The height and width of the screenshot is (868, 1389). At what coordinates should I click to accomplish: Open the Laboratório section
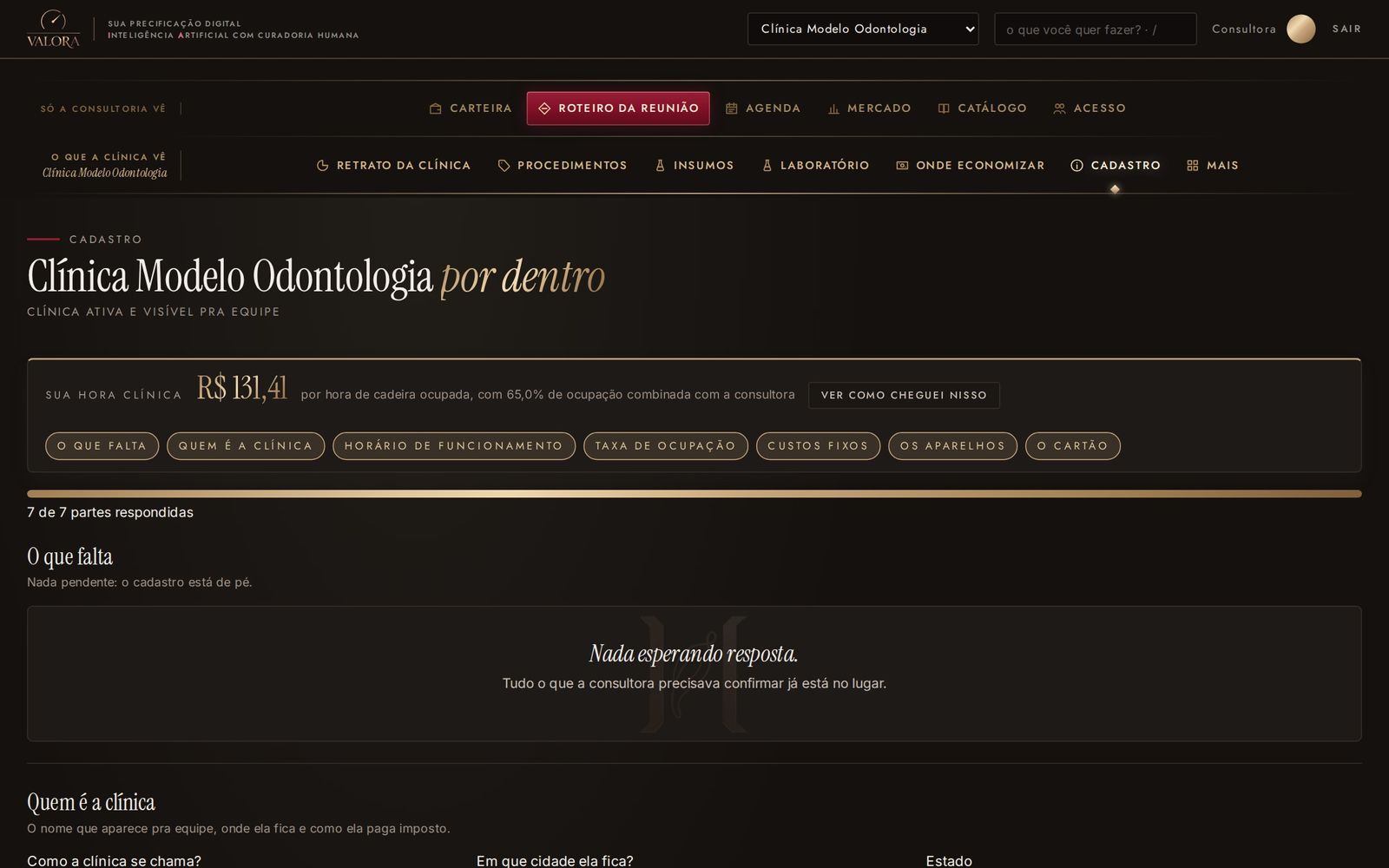(815, 166)
